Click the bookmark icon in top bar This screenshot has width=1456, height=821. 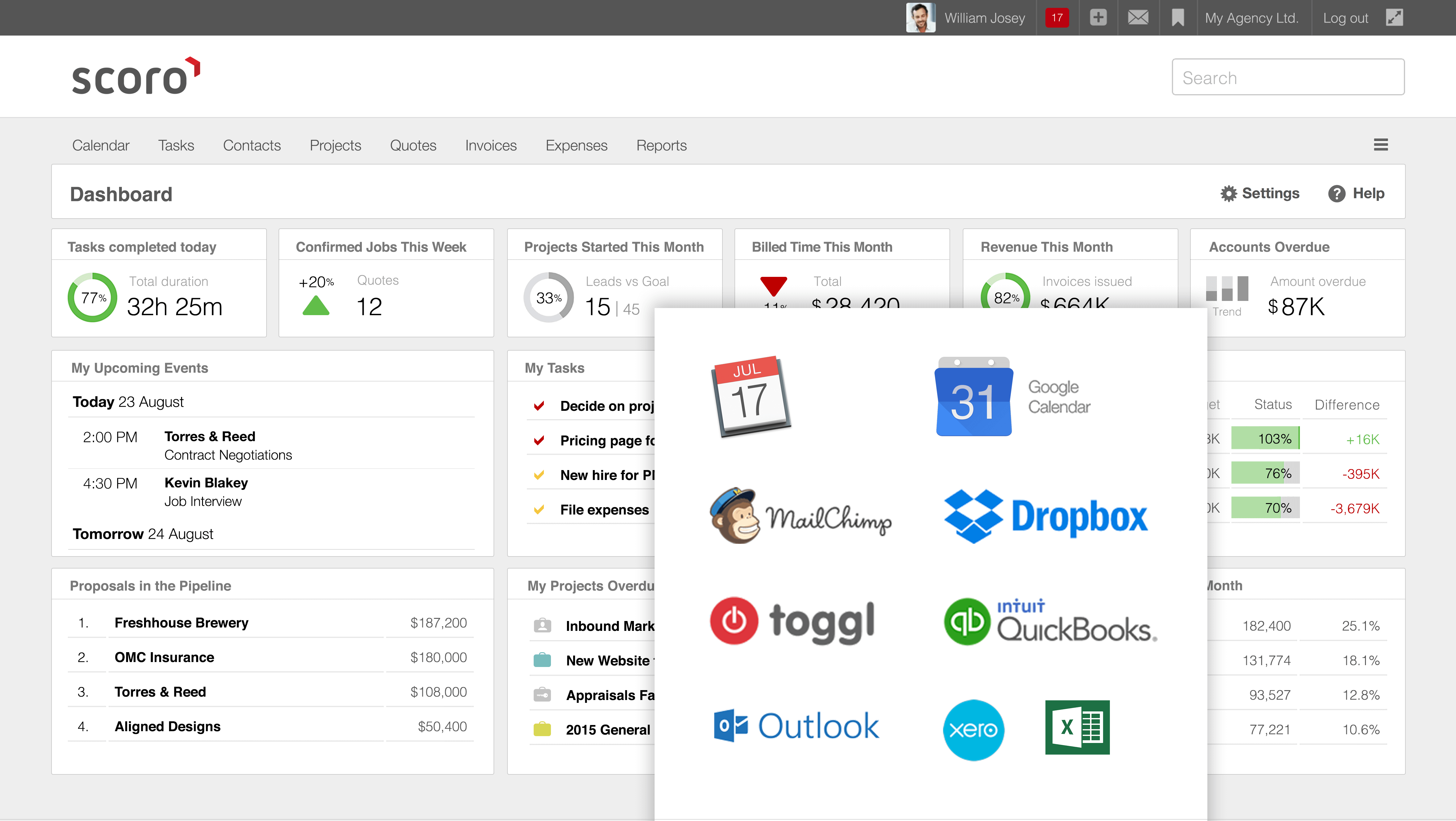[1178, 18]
